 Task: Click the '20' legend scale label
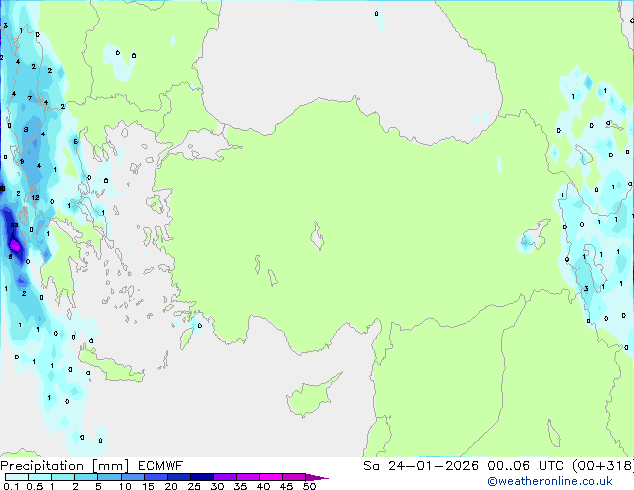click(x=171, y=486)
